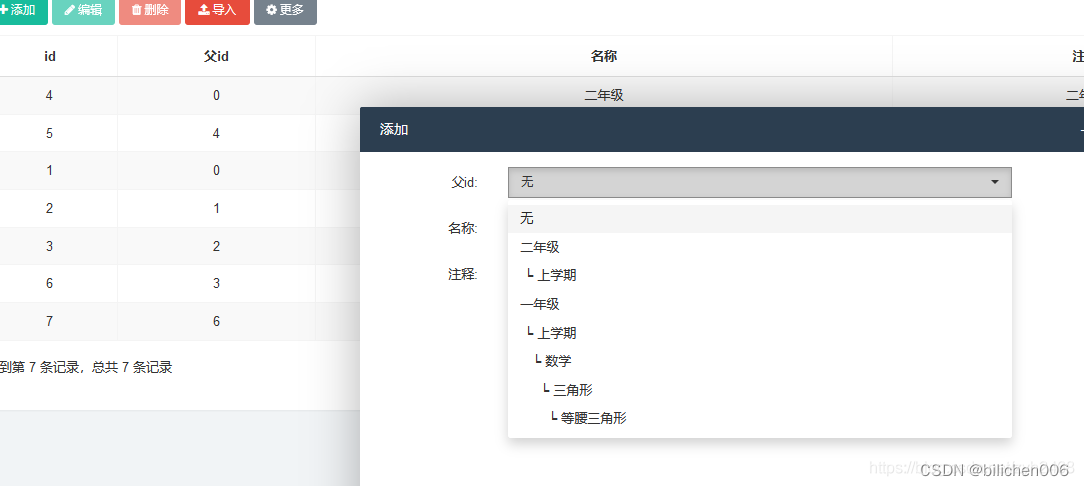Image resolution: width=1084 pixels, height=486 pixels.
Task: Select 等腰三角形 option in dropdown list
Action: coord(760,418)
